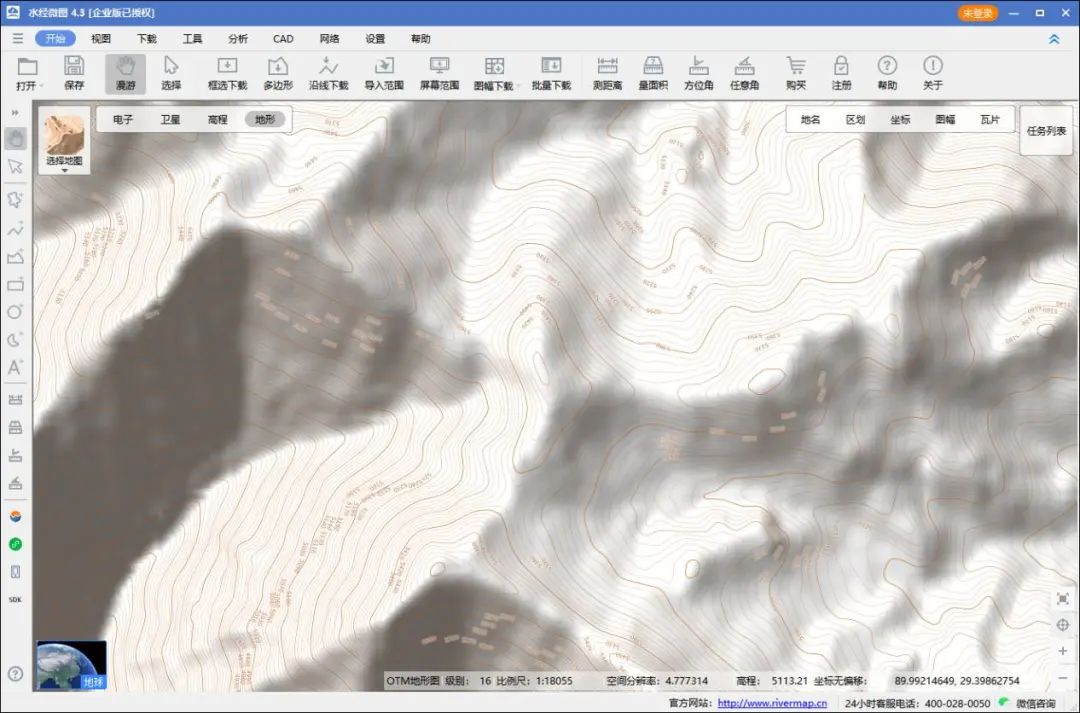Click the 地球 globe thumbnail

point(72,665)
